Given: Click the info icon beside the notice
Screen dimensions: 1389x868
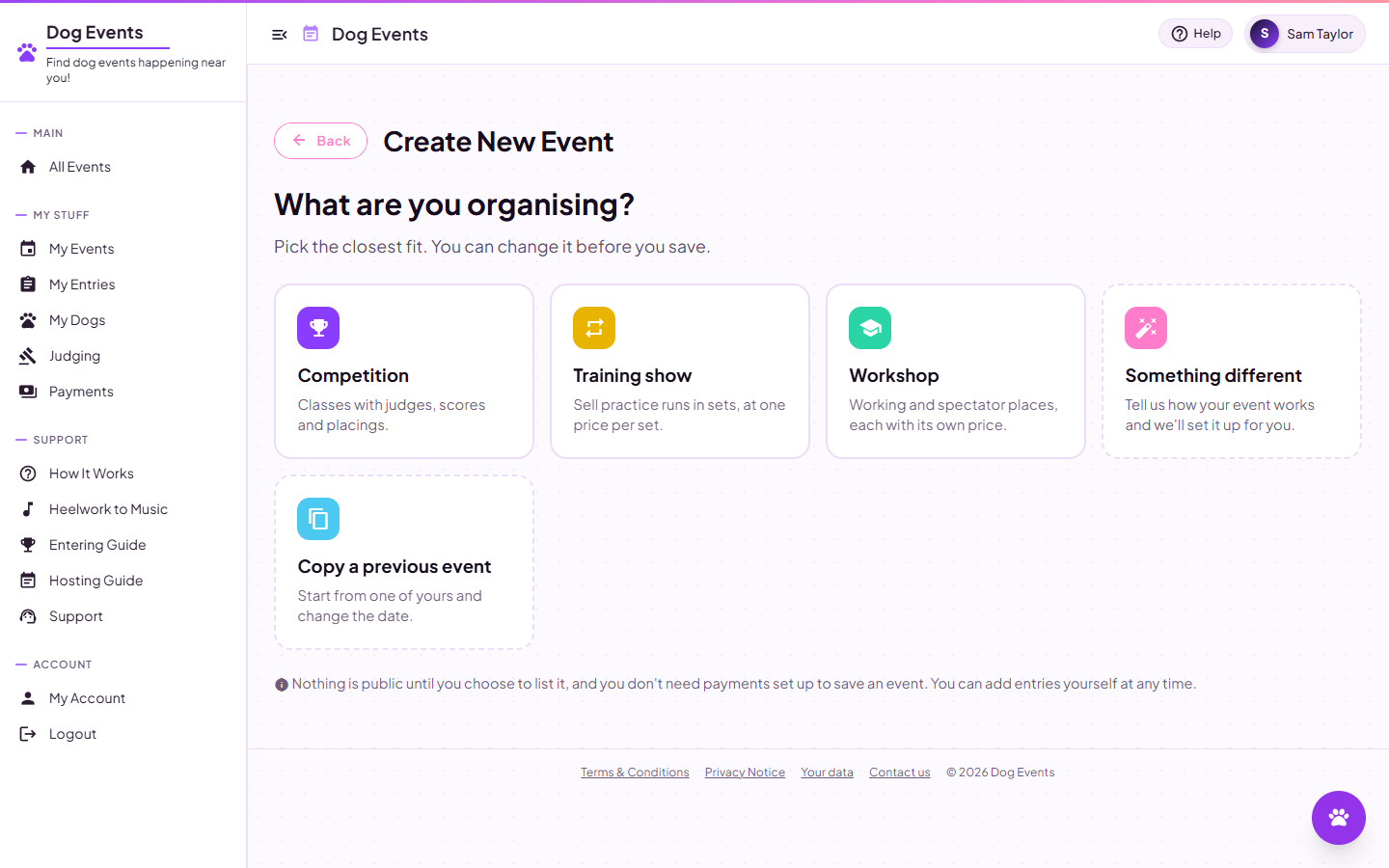Looking at the screenshot, I should pos(282,685).
